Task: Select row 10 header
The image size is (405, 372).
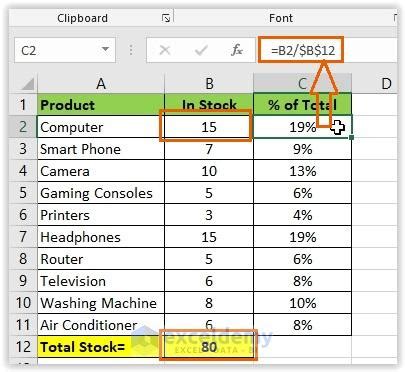Action: [x=23, y=303]
